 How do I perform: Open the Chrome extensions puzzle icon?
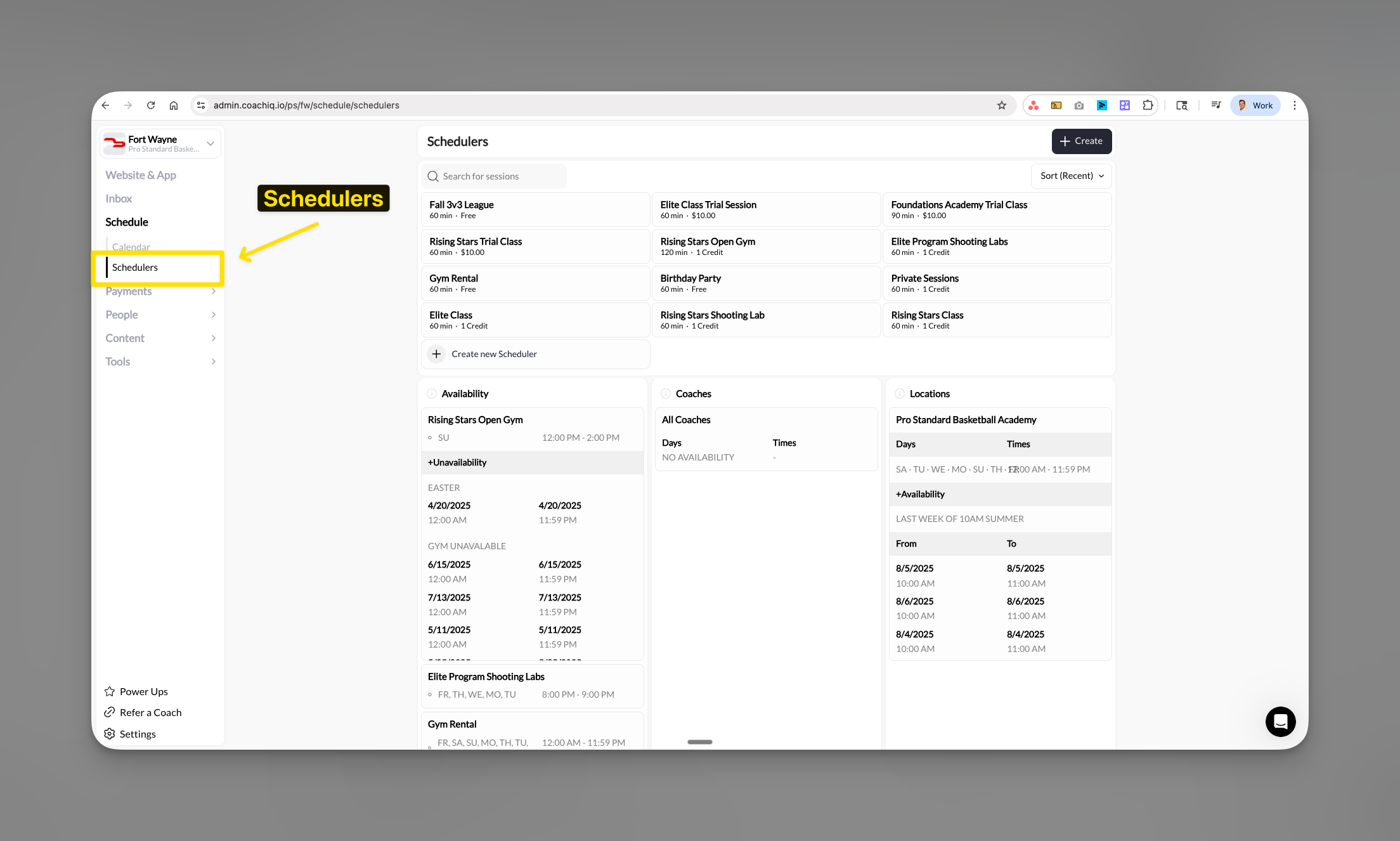[1148, 105]
